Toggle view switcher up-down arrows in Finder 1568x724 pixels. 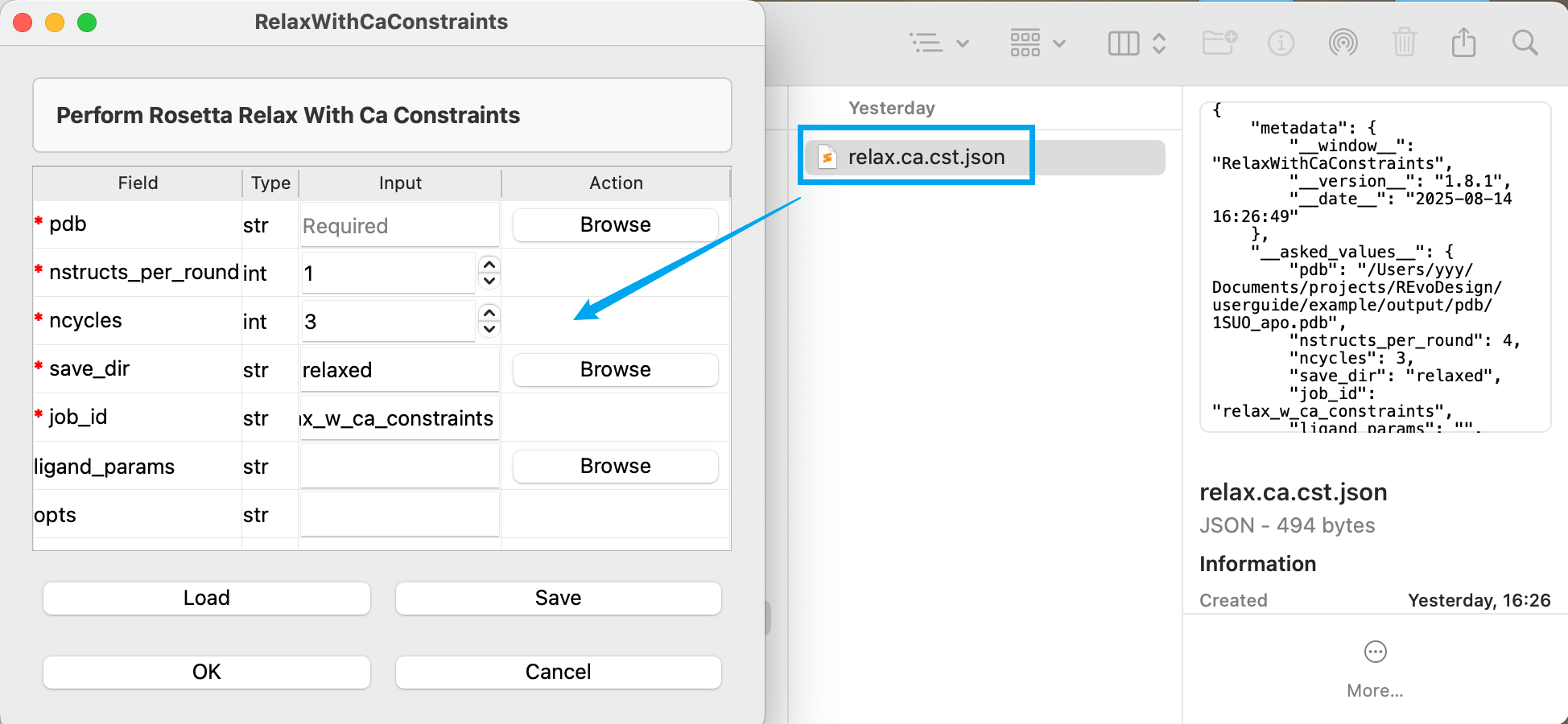tap(1159, 43)
